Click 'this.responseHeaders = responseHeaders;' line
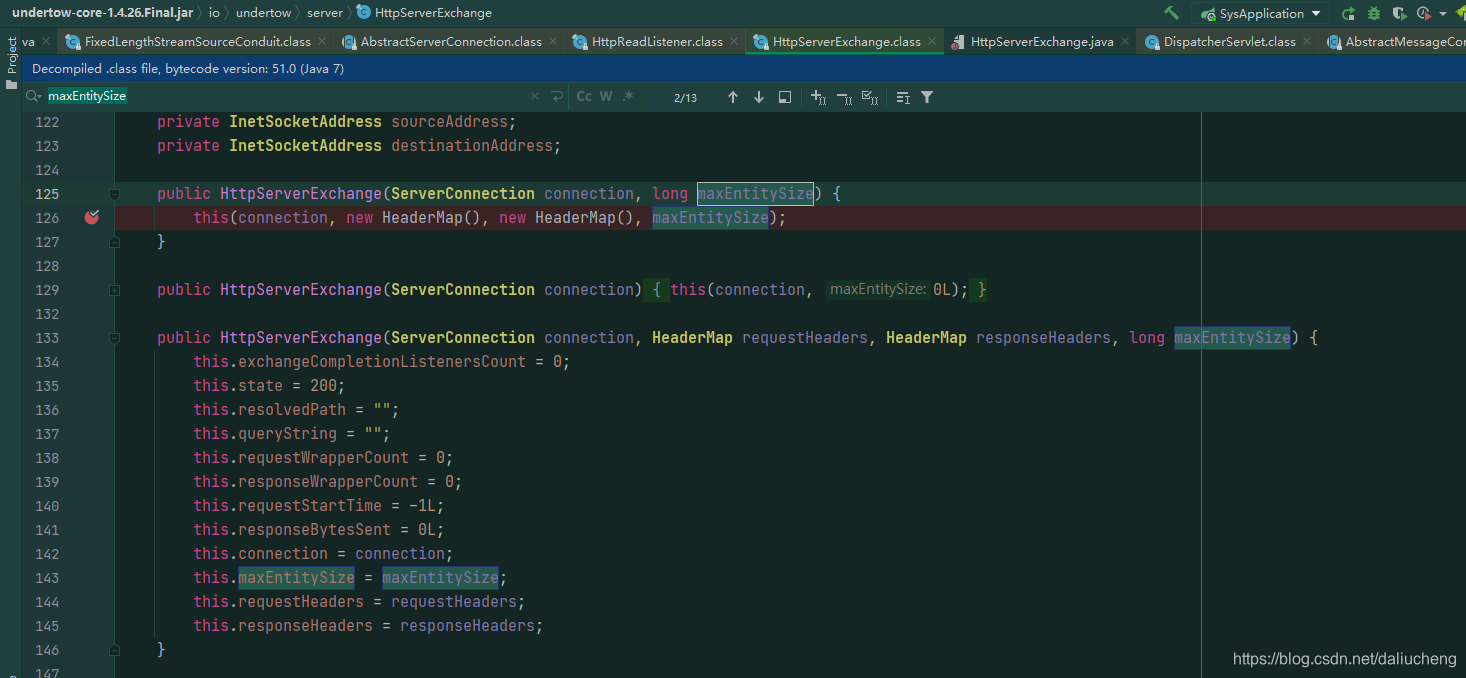This screenshot has height=678, width=1466. point(368,626)
